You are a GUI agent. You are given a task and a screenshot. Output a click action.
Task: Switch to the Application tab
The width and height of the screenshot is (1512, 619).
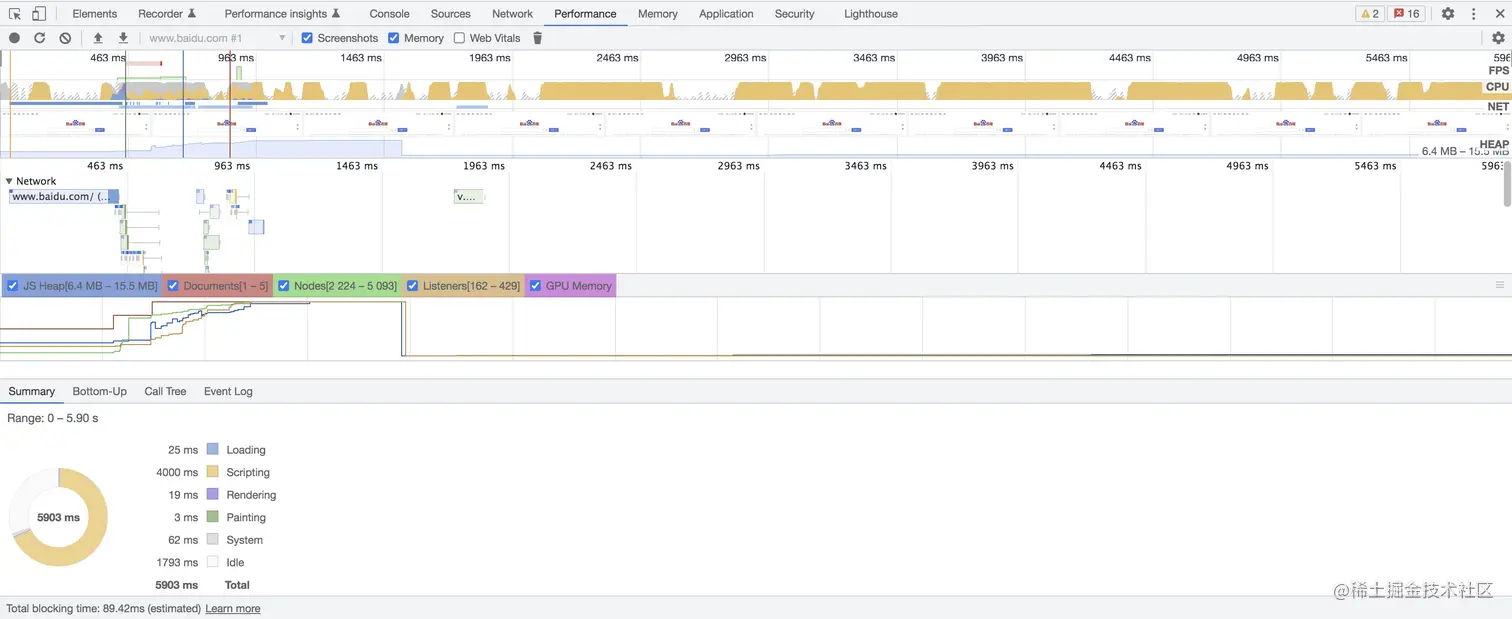726,14
